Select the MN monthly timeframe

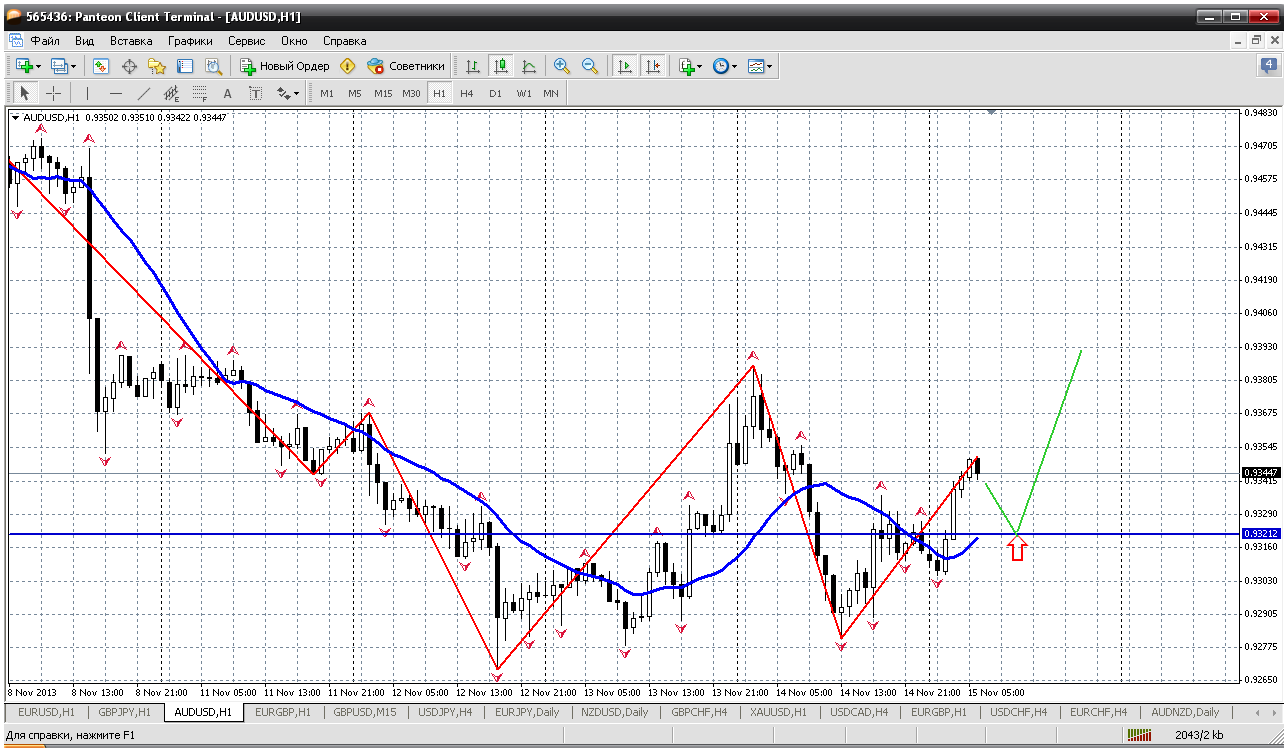pyautogui.click(x=551, y=93)
